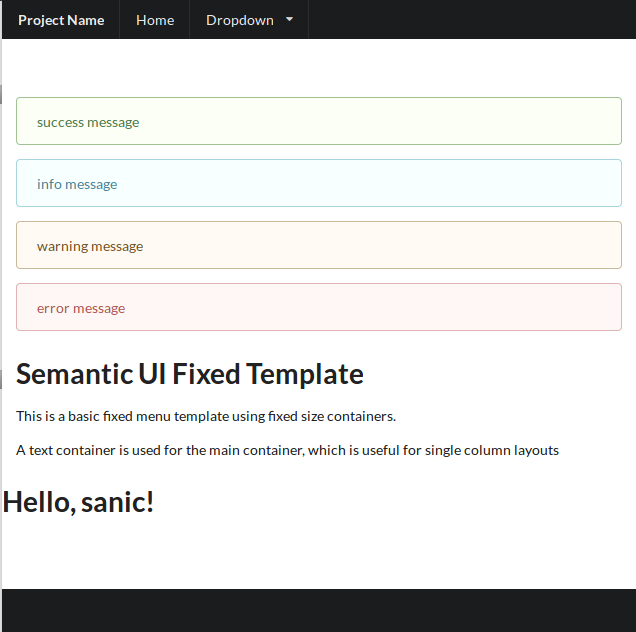Viewport: 636px width, 632px height.
Task: Click the 'Hello, sanic!' heading
Action: (x=79, y=502)
